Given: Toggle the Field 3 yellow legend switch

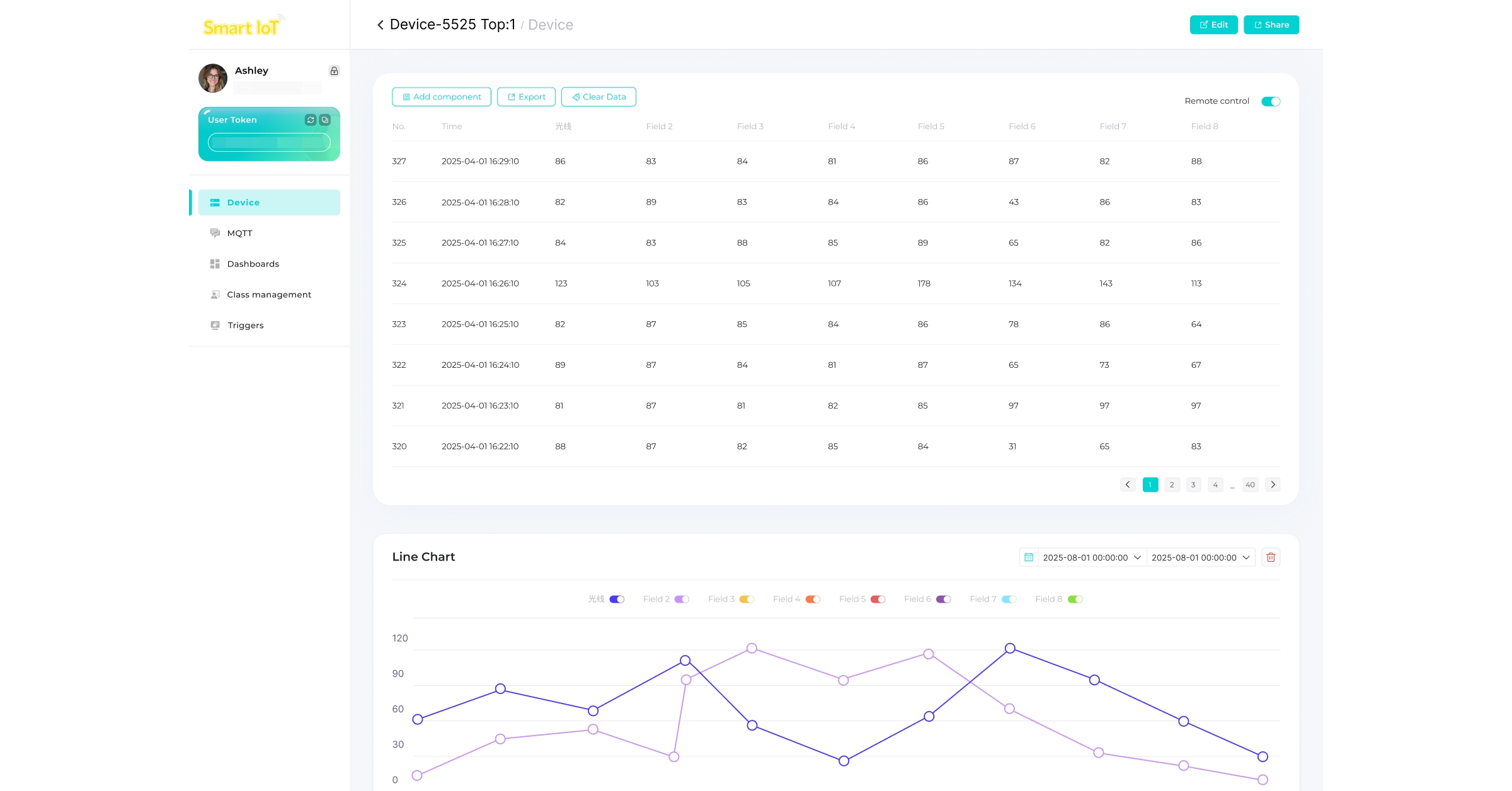Looking at the screenshot, I should [x=747, y=600].
